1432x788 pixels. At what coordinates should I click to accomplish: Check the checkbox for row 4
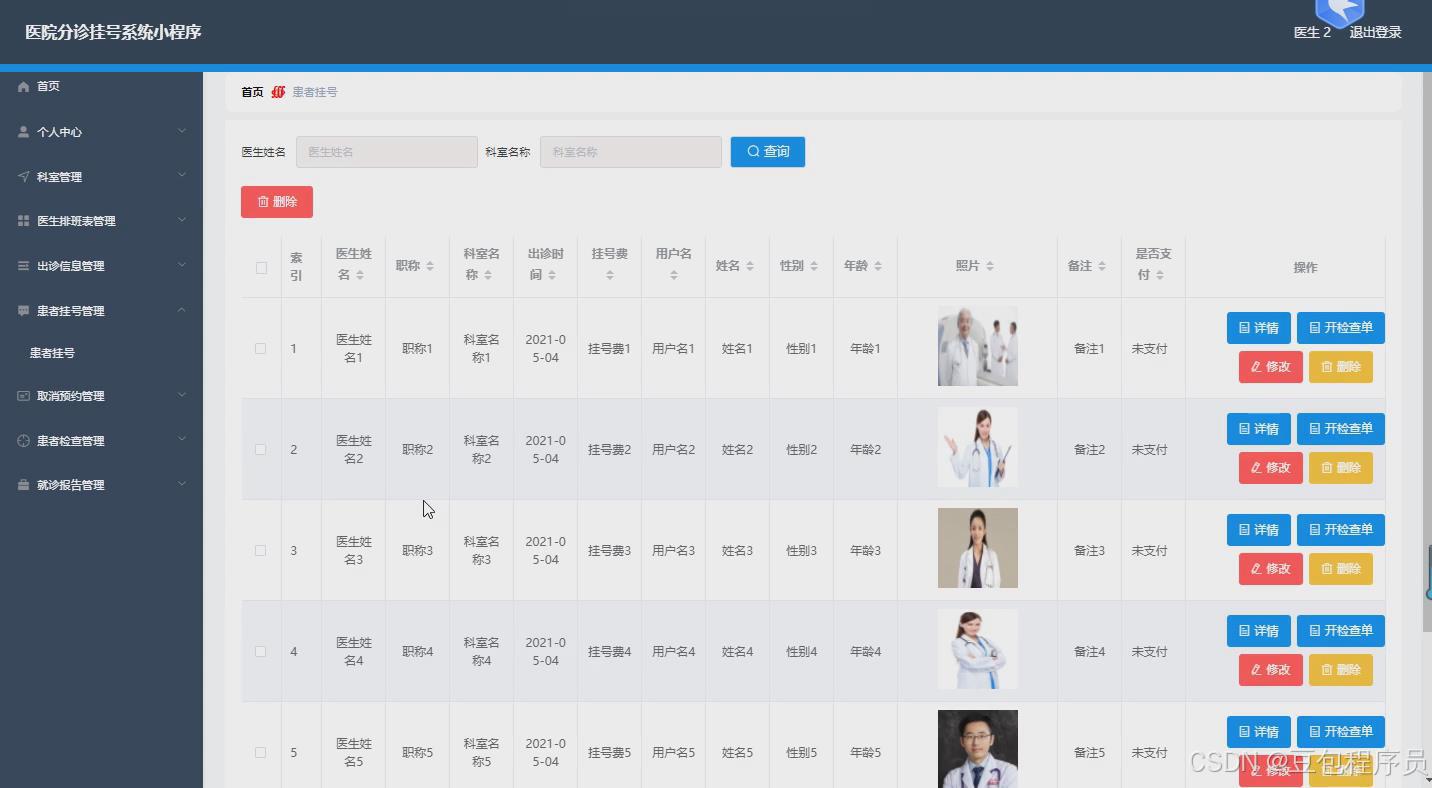(x=261, y=652)
